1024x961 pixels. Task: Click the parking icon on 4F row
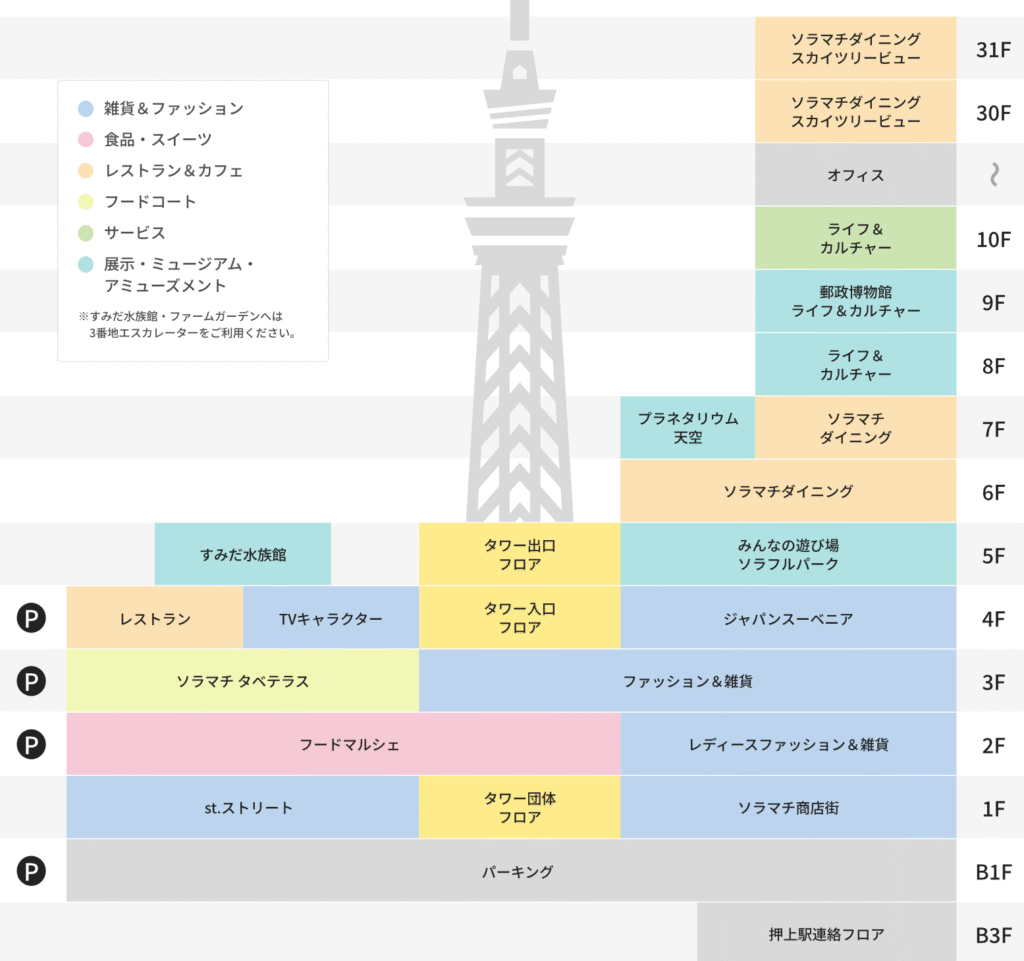(x=32, y=619)
